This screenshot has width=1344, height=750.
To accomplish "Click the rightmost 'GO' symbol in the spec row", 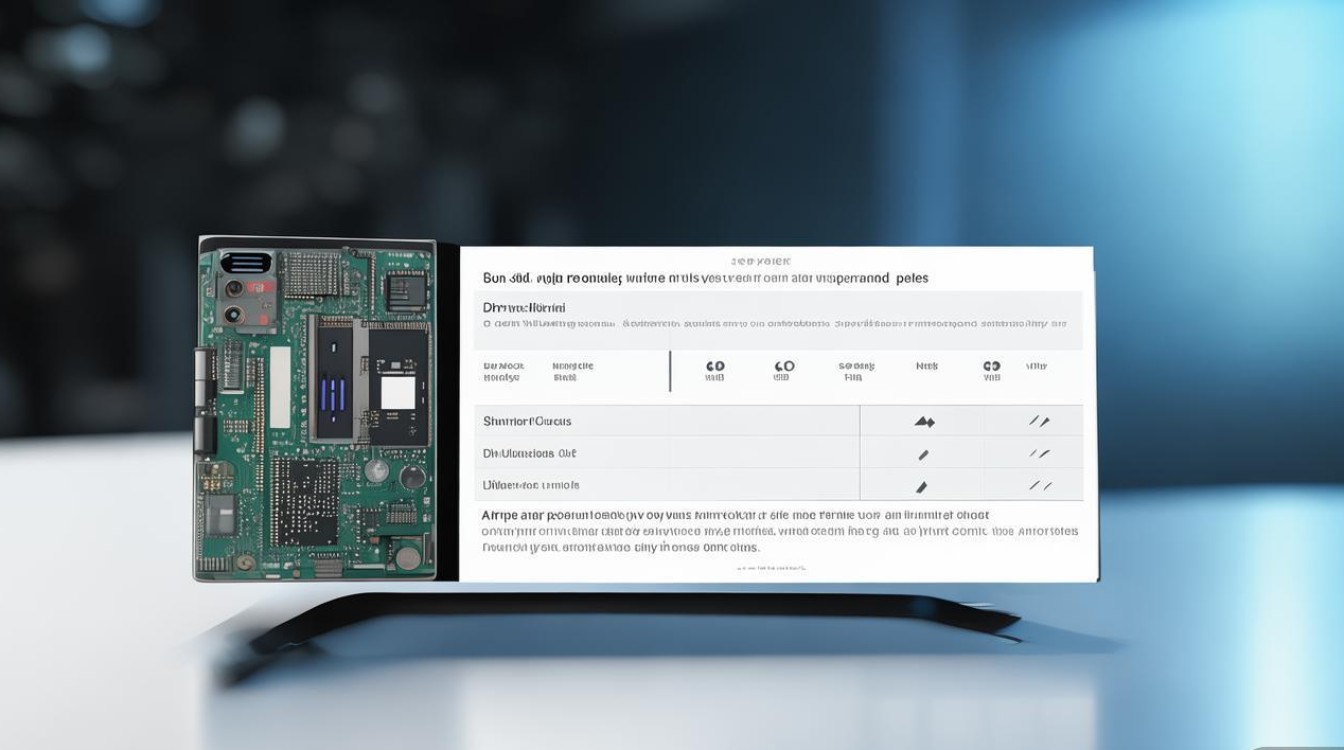I will point(991,367).
